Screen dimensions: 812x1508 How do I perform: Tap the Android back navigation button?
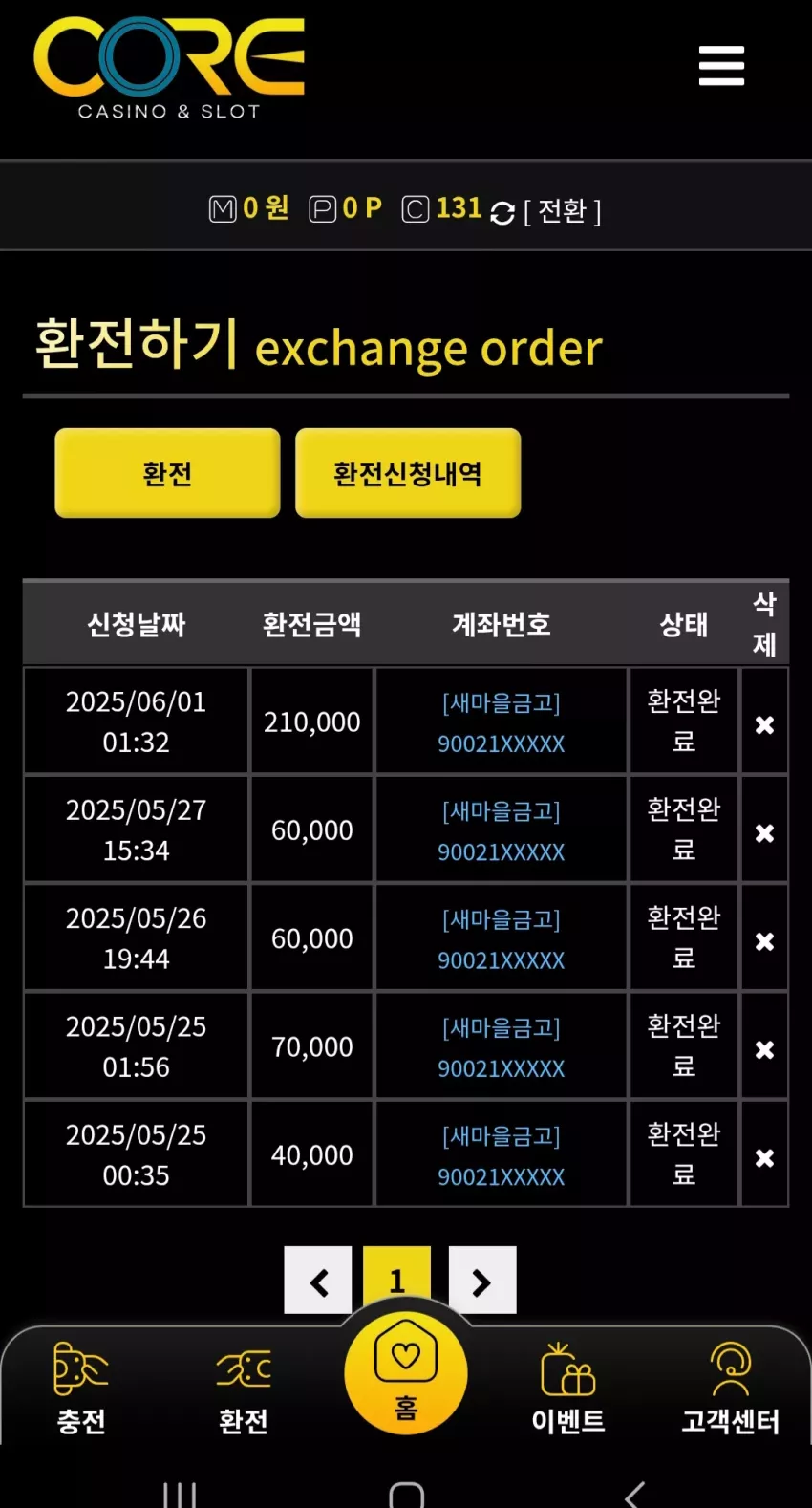(x=635, y=1494)
